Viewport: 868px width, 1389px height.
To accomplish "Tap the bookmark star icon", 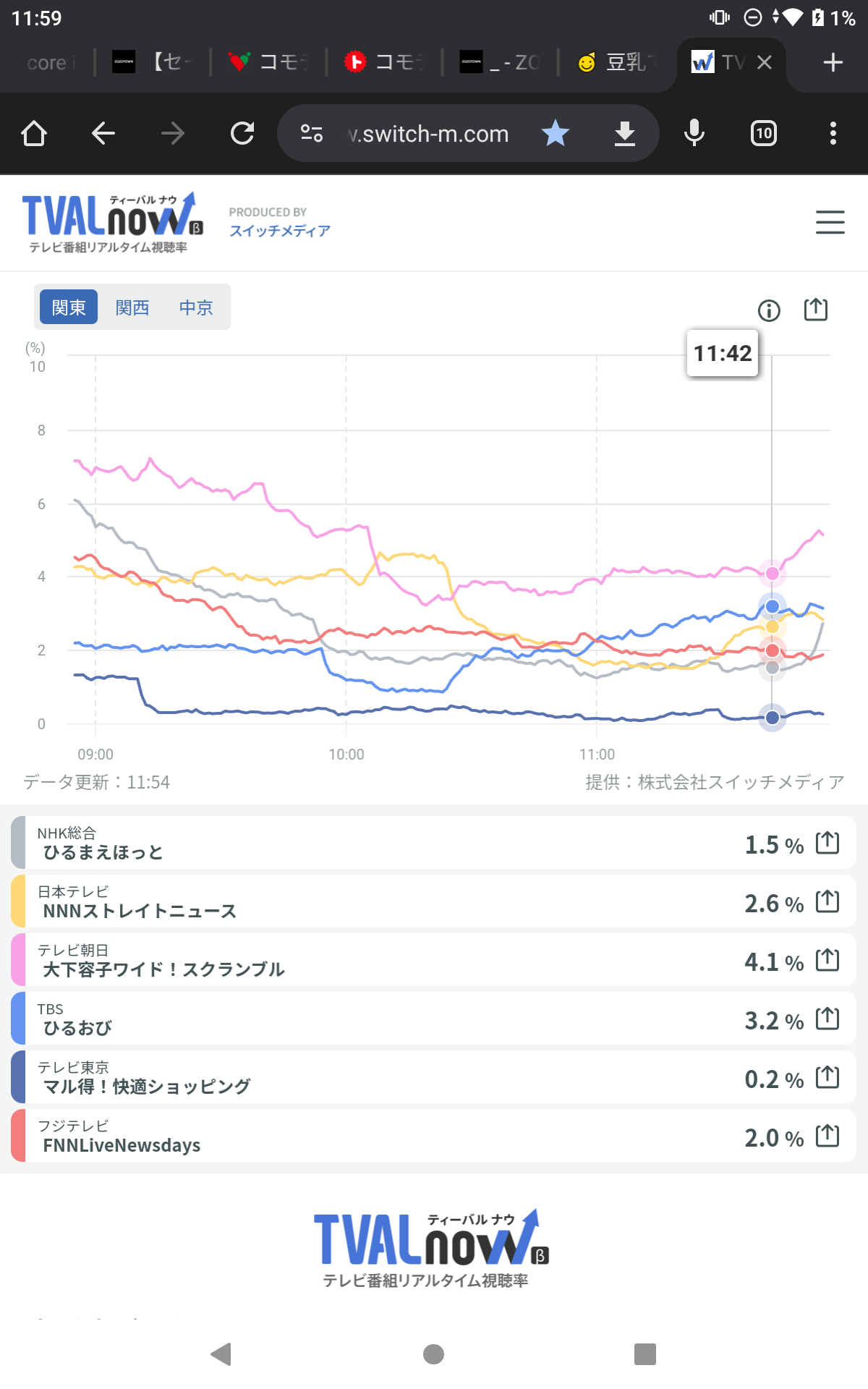I will (556, 134).
